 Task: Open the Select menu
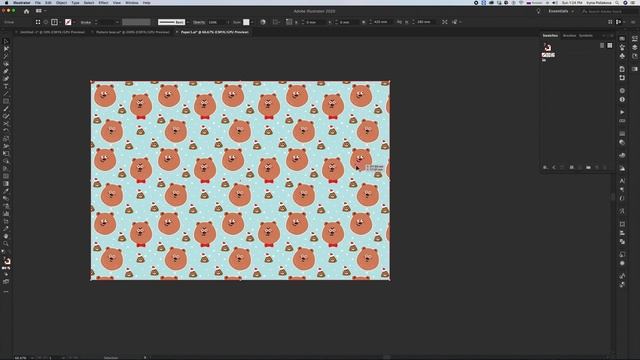89,2
